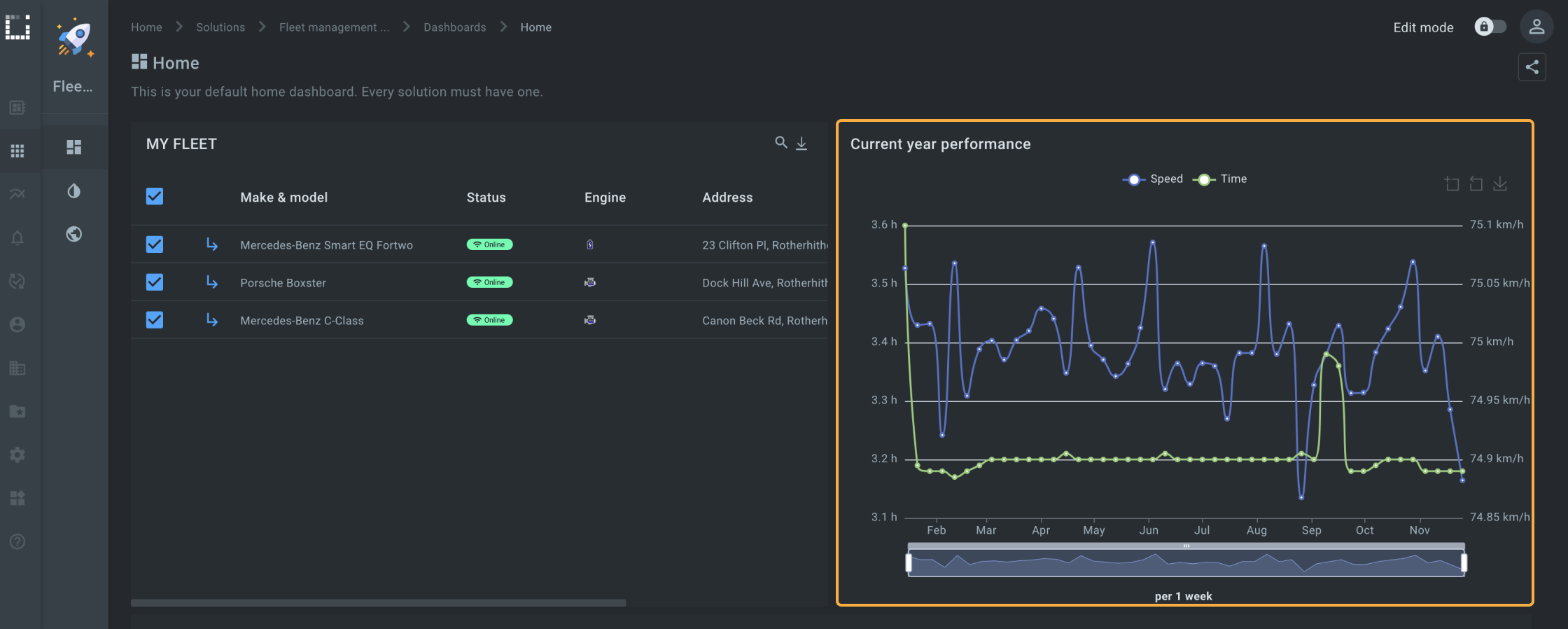Viewport: 1568px width, 629px height.
Task: Download the MY FLEET table data
Action: tap(801, 143)
